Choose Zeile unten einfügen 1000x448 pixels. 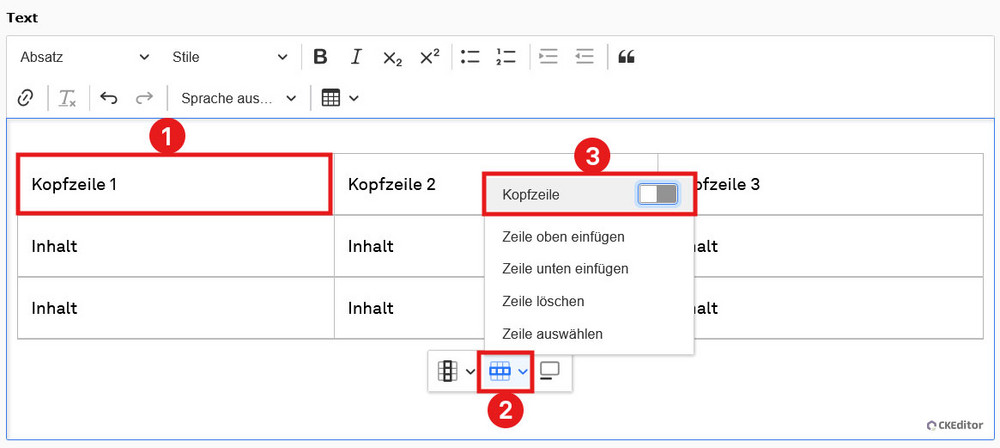coord(565,269)
